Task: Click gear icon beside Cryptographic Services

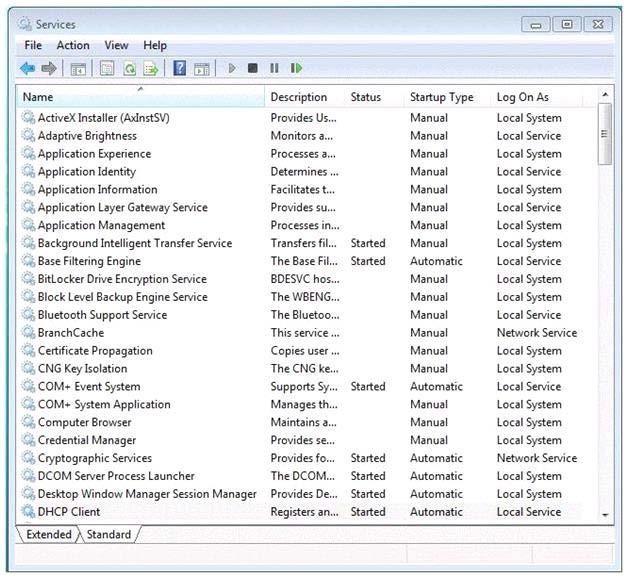Action: [28, 457]
